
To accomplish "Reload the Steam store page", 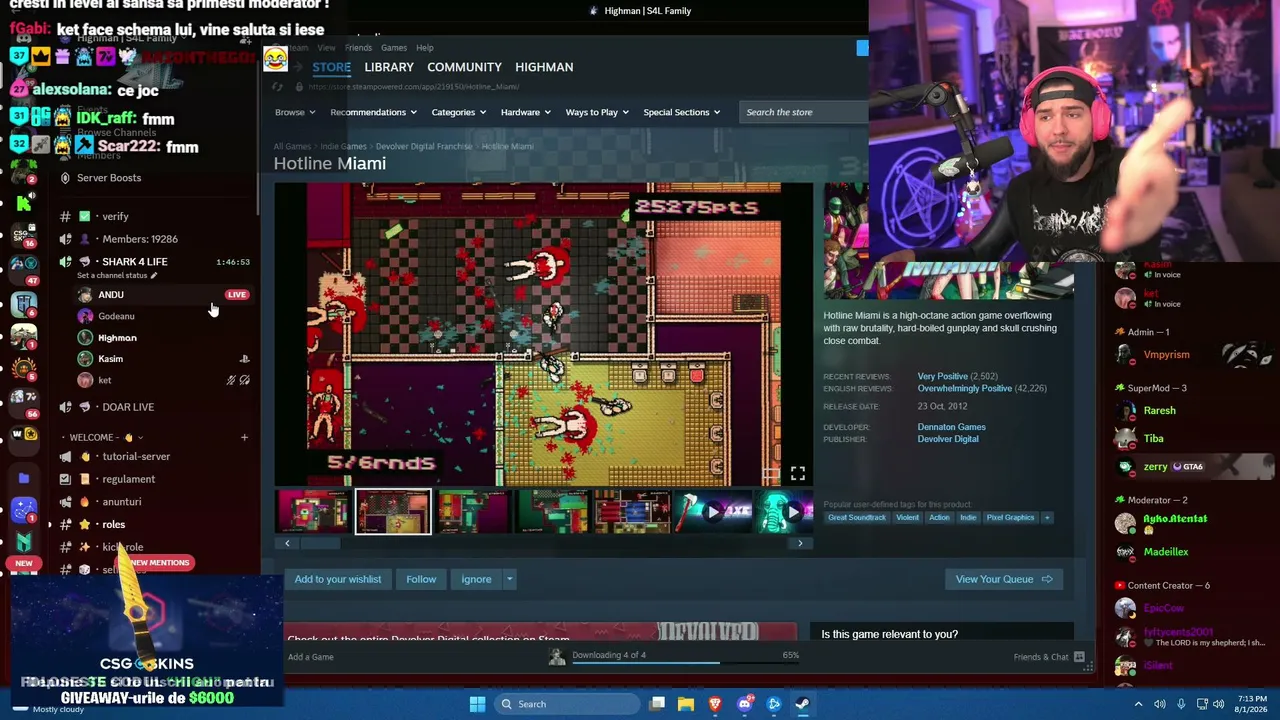I will click(277, 87).
